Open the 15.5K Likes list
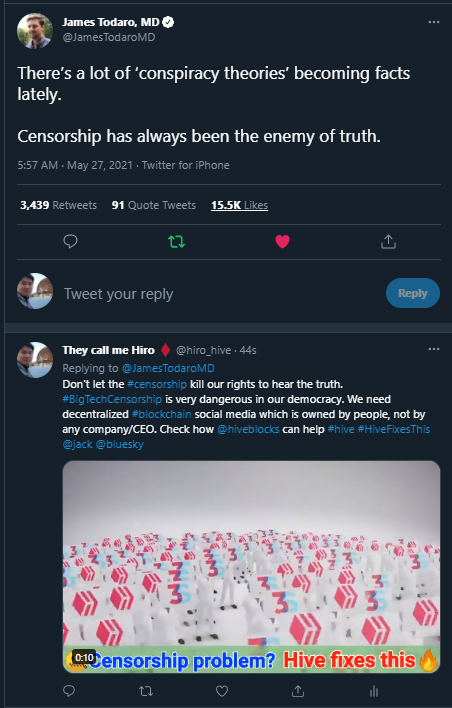452x708 pixels. point(239,205)
